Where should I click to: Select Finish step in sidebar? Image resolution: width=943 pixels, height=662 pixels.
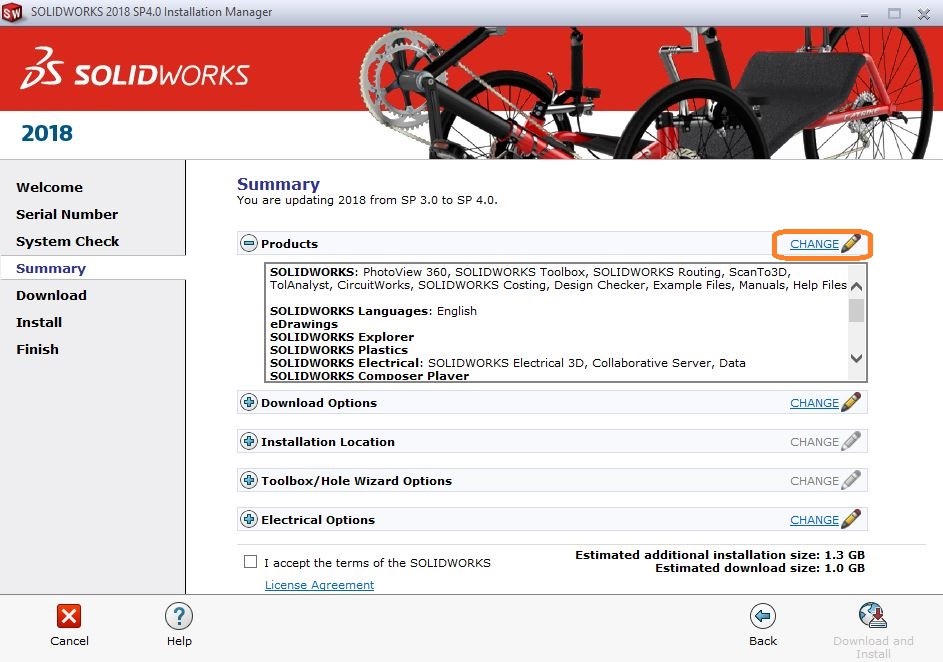tap(37, 349)
